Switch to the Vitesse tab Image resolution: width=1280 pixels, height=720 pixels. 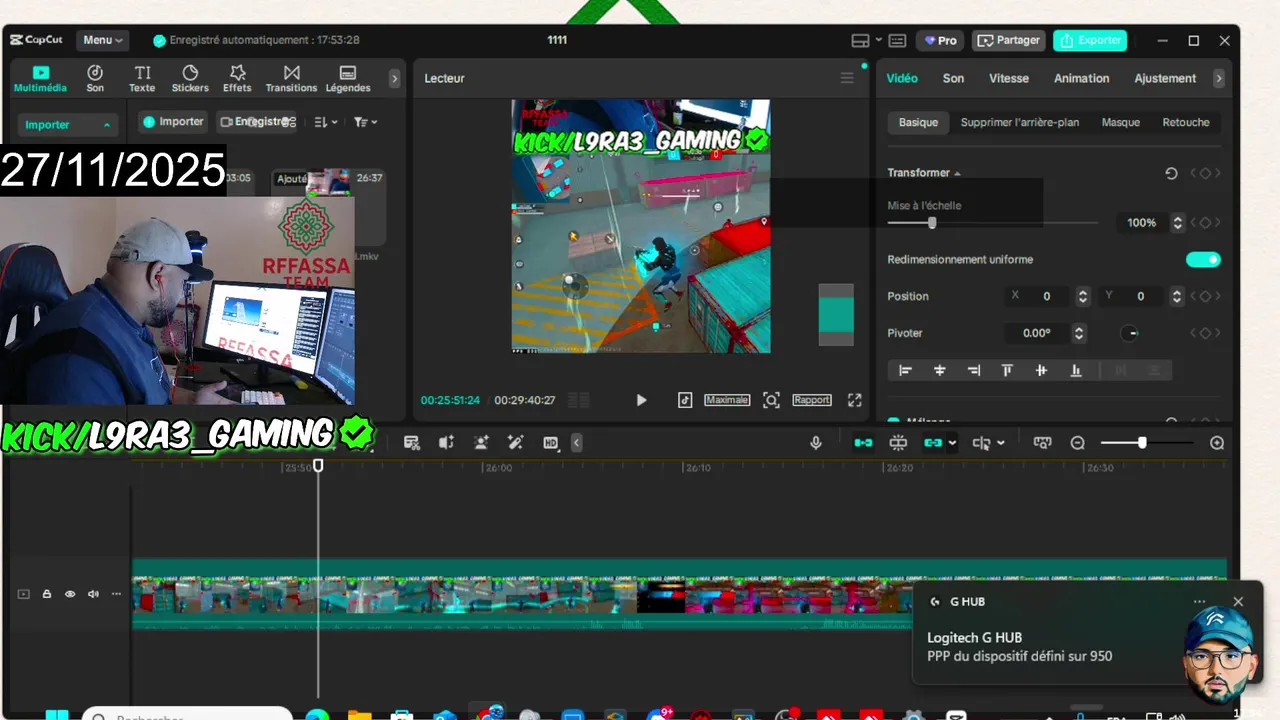click(1009, 78)
